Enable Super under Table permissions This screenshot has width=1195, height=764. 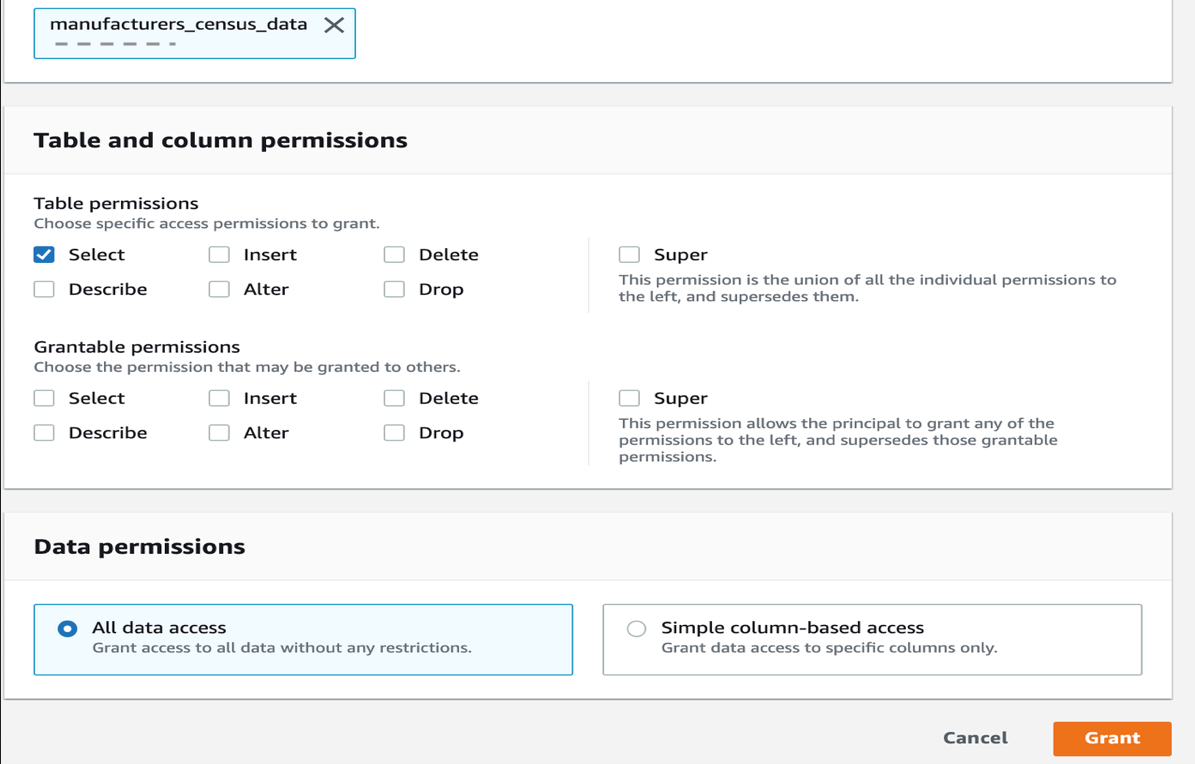(629, 255)
